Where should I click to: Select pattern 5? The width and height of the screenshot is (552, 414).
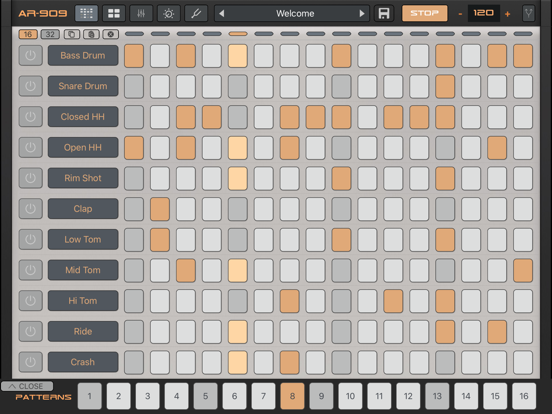(205, 396)
